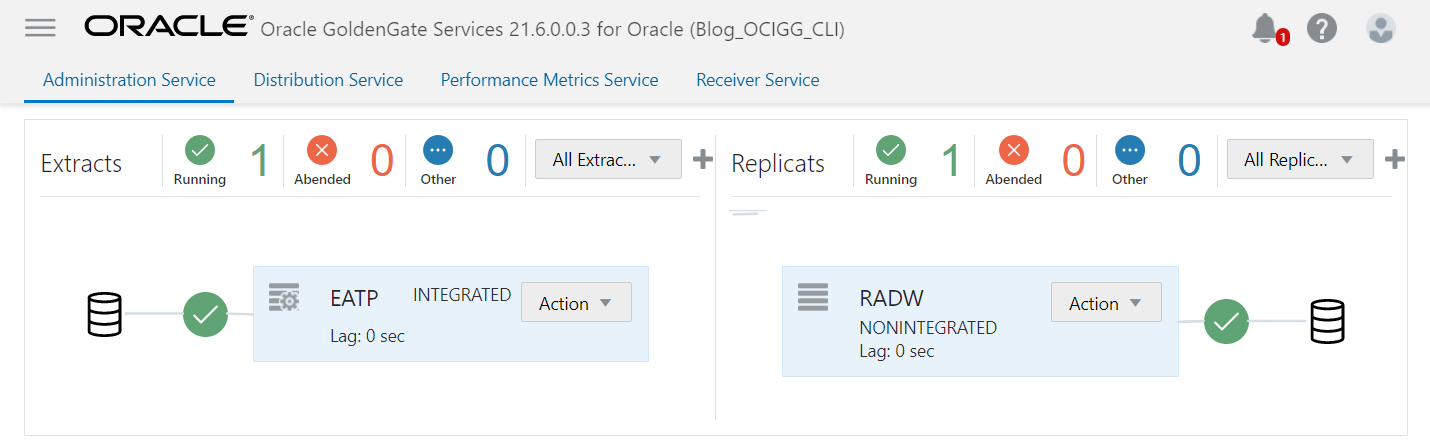Open the EATP extract name
1430x442 pixels.
[354, 298]
